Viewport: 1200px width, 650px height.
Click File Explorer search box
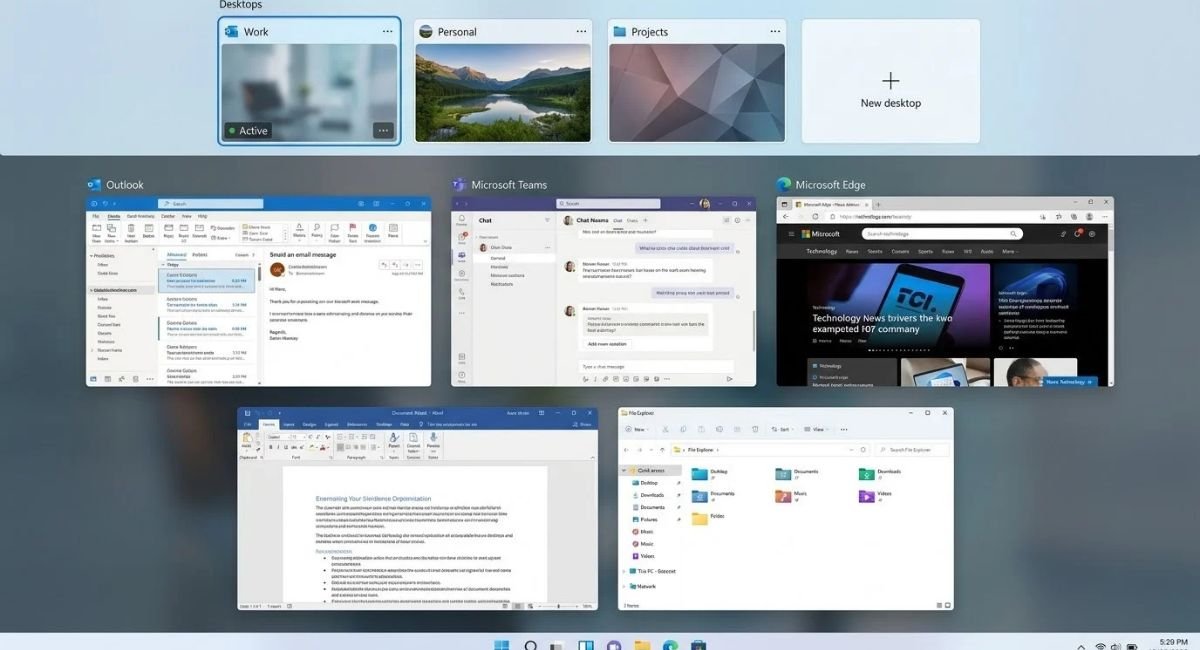(912, 450)
